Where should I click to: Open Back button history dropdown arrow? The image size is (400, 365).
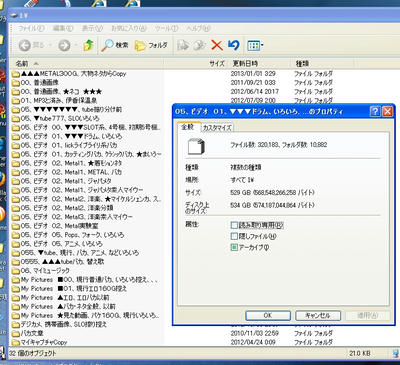coord(51,45)
